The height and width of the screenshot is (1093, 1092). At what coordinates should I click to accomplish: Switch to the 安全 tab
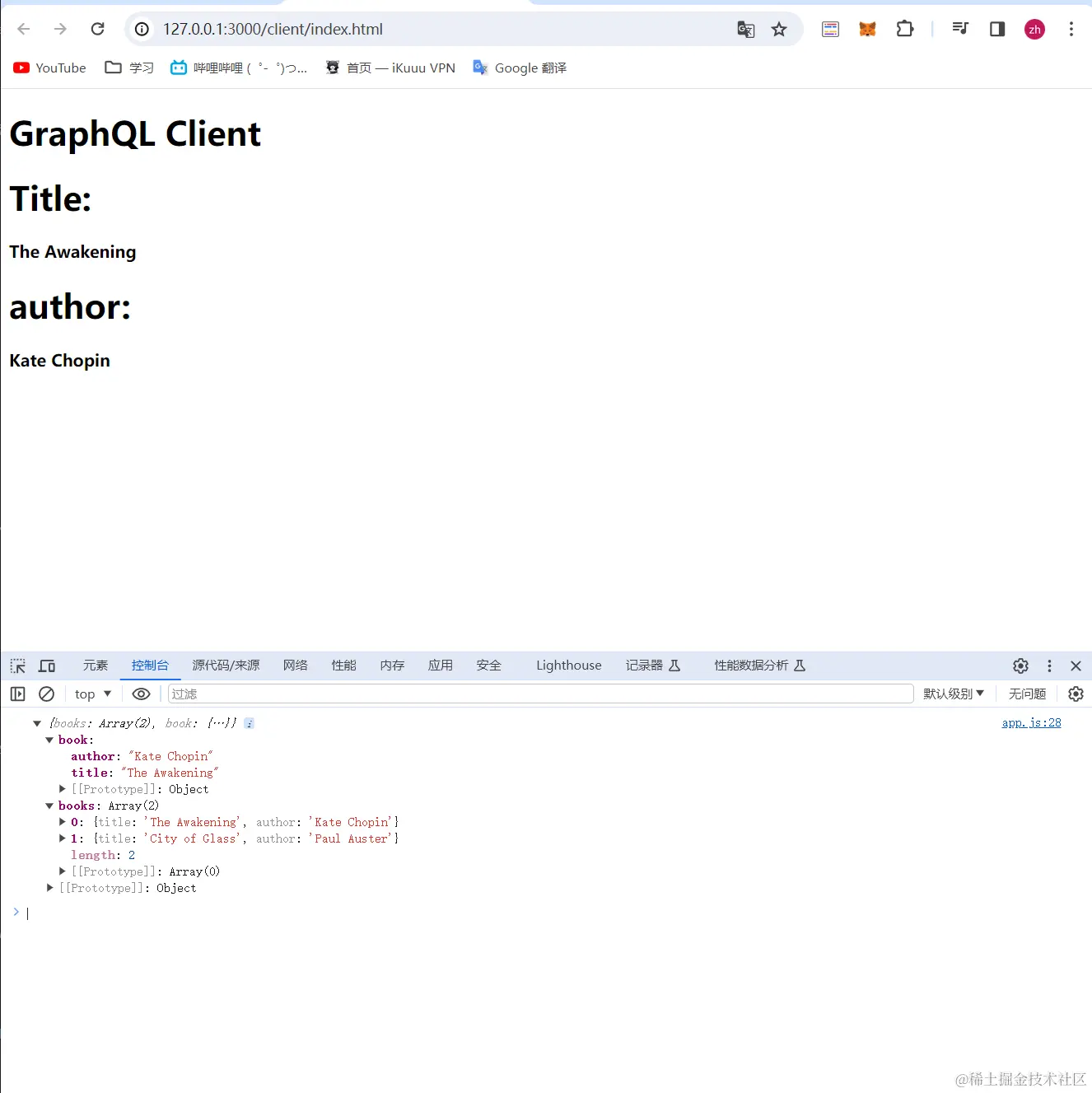489,666
